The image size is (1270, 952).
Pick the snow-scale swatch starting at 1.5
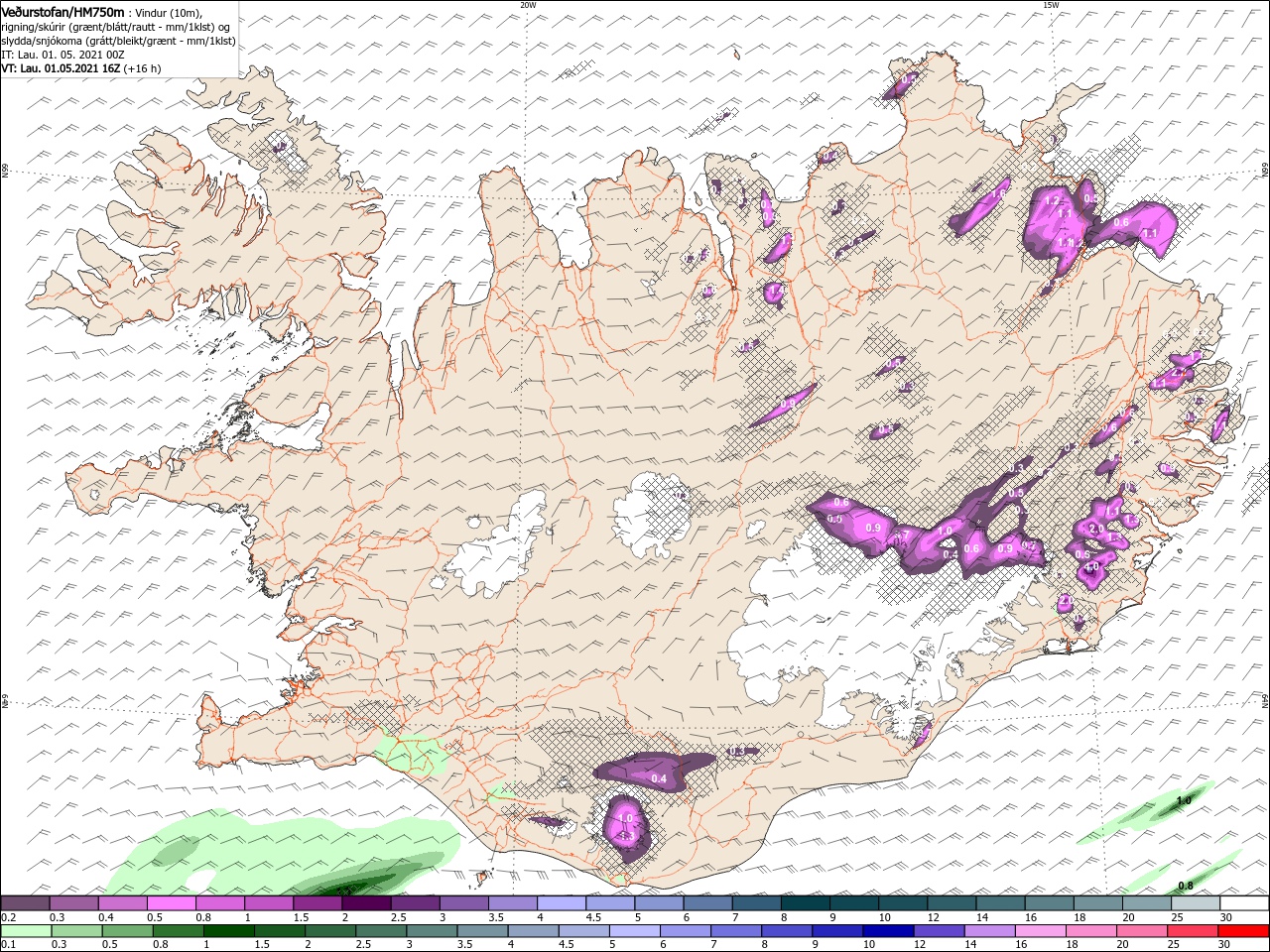pos(317,903)
